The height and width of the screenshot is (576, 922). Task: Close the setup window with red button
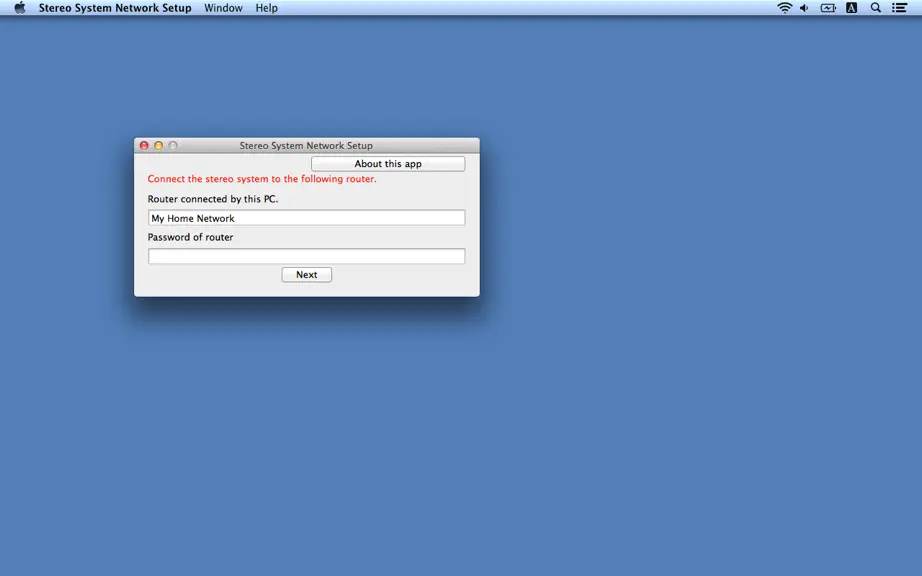coord(144,145)
